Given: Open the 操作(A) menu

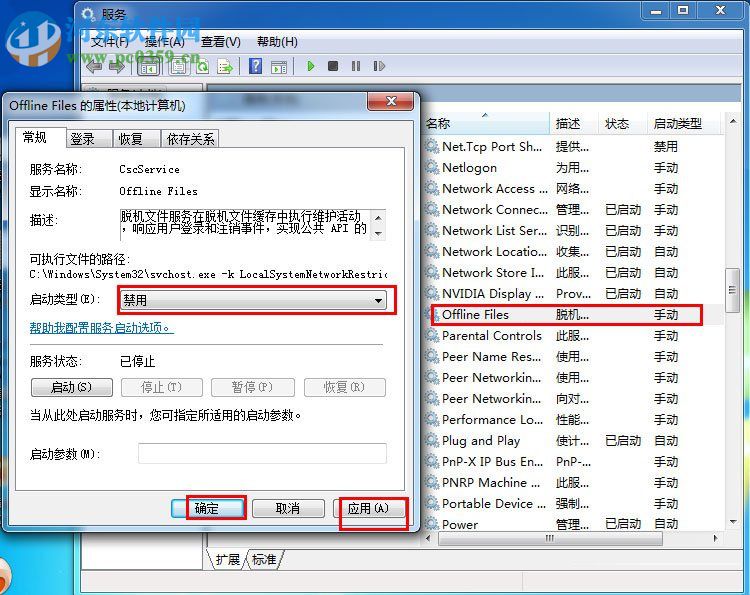Looking at the screenshot, I should 165,42.
